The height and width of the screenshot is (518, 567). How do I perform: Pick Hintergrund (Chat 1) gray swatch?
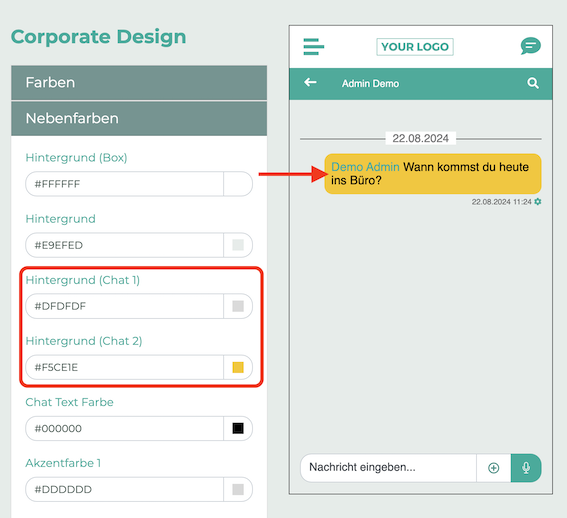click(238, 306)
